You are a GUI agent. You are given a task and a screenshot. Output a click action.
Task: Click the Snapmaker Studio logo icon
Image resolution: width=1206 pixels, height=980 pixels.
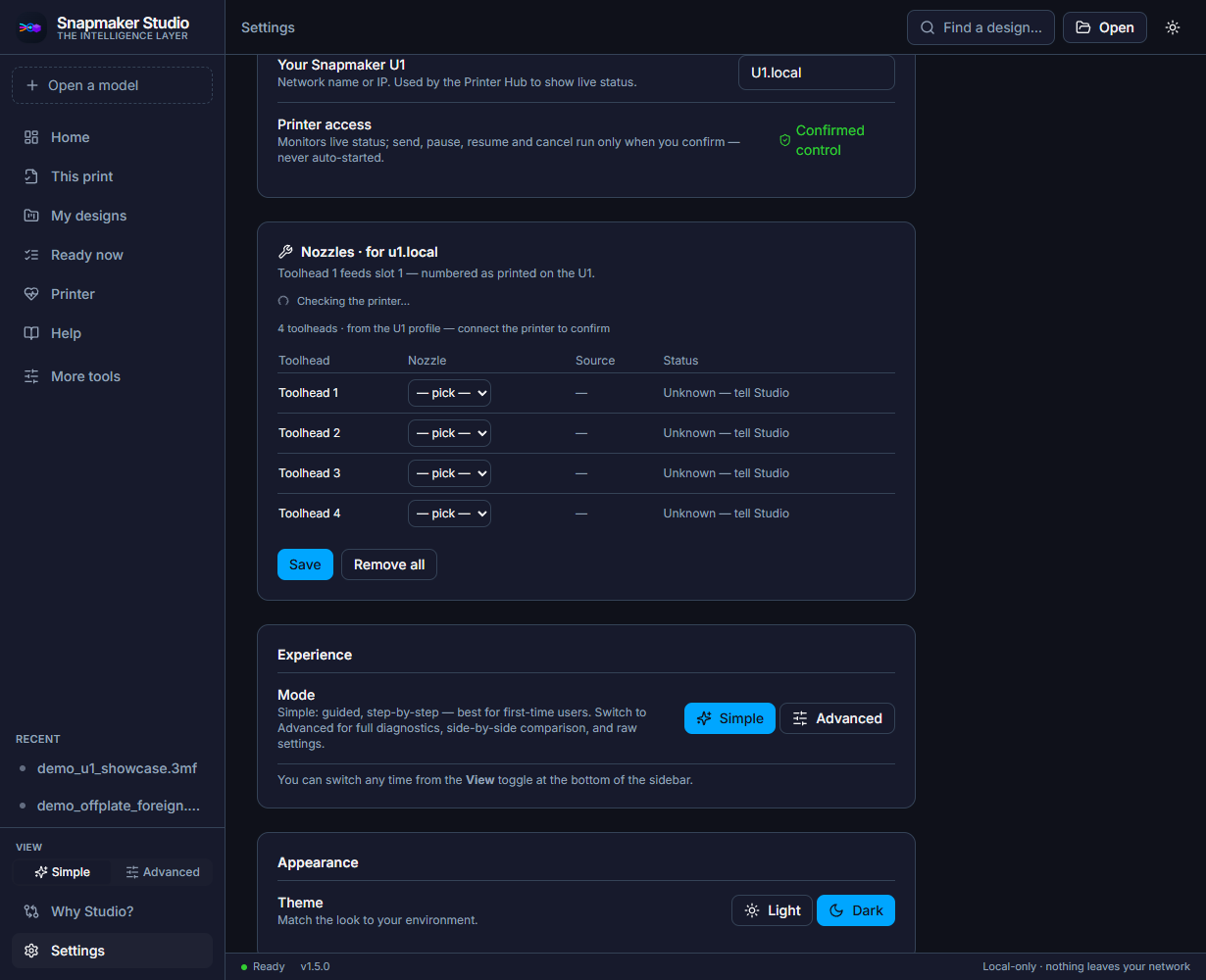click(31, 28)
